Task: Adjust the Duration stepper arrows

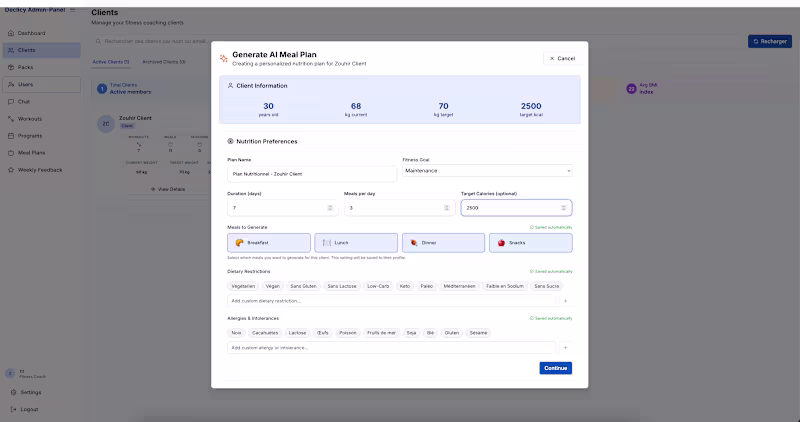Action: click(x=330, y=208)
